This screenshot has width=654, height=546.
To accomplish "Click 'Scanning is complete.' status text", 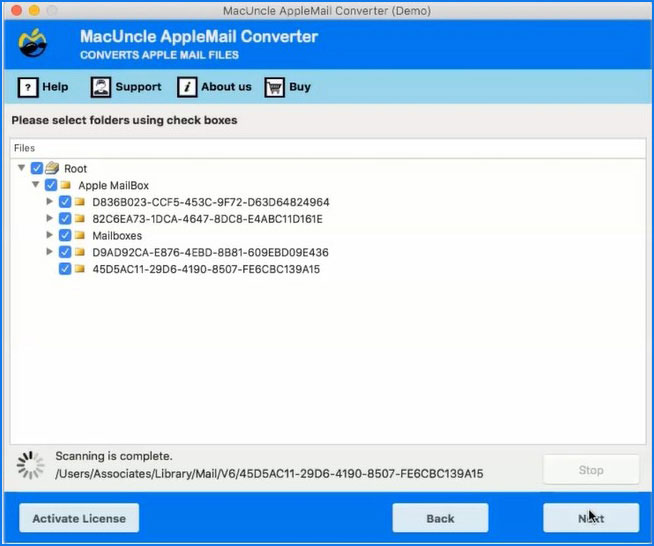I will click(x=114, y=456).
